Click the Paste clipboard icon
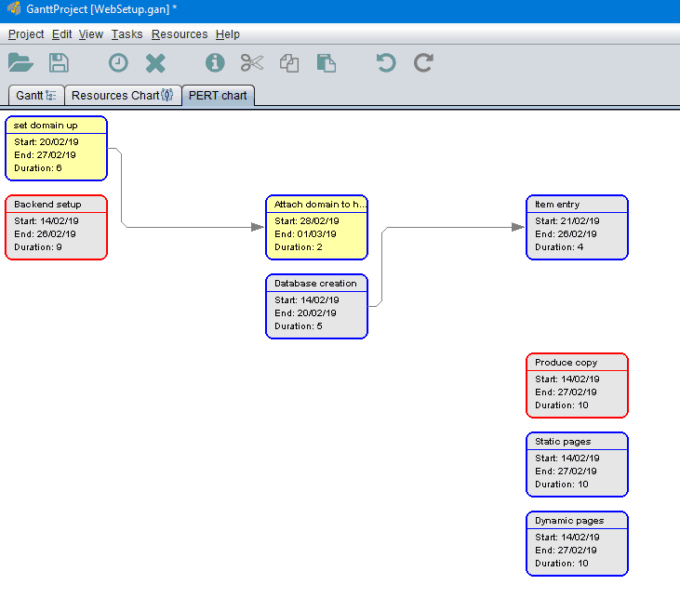This screenshot has height=611, width=680. coord(326,63)
